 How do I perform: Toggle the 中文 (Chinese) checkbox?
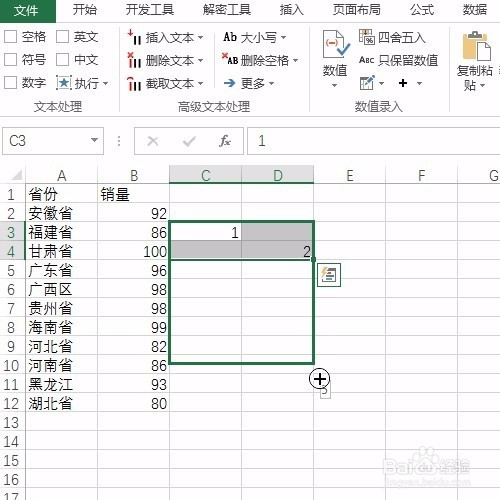click(x=62, y=60)
